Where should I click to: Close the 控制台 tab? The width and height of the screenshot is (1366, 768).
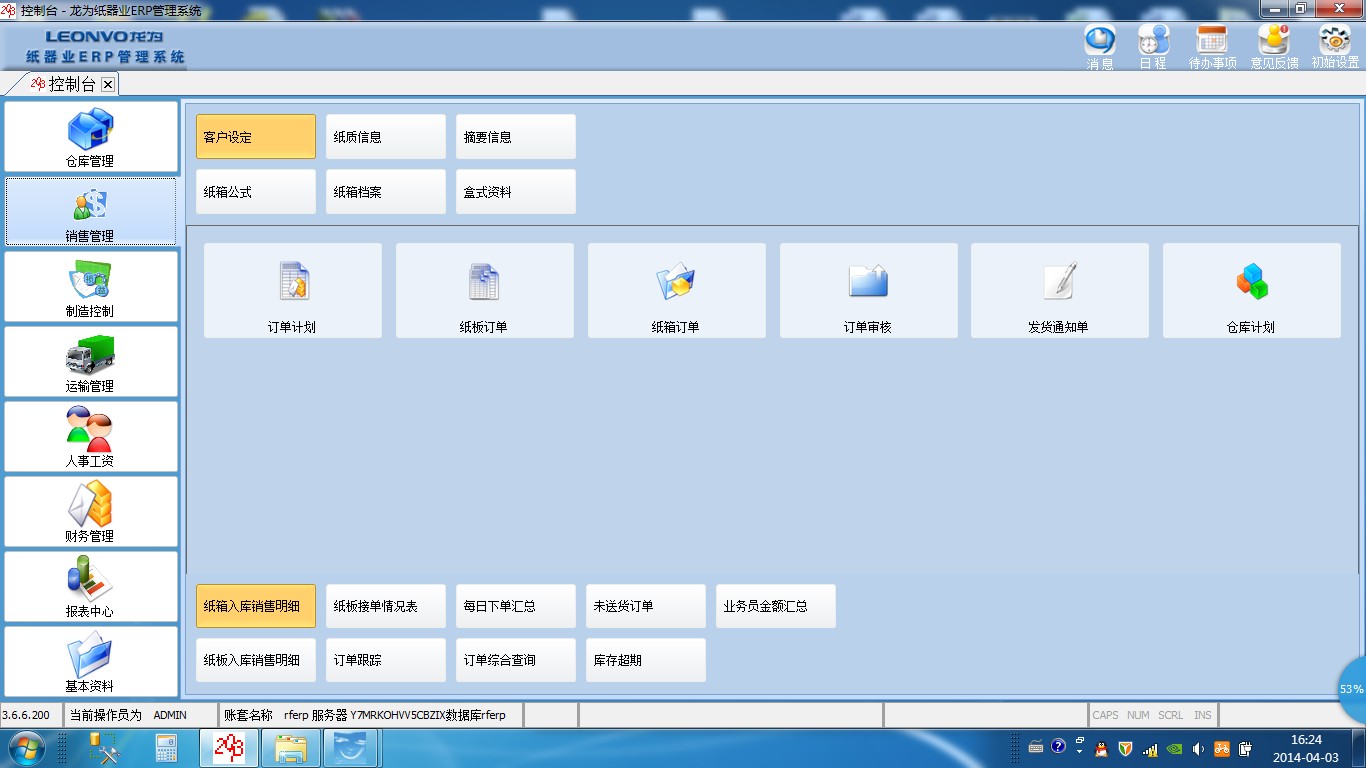pyautogui.click(x=108, y=84)
